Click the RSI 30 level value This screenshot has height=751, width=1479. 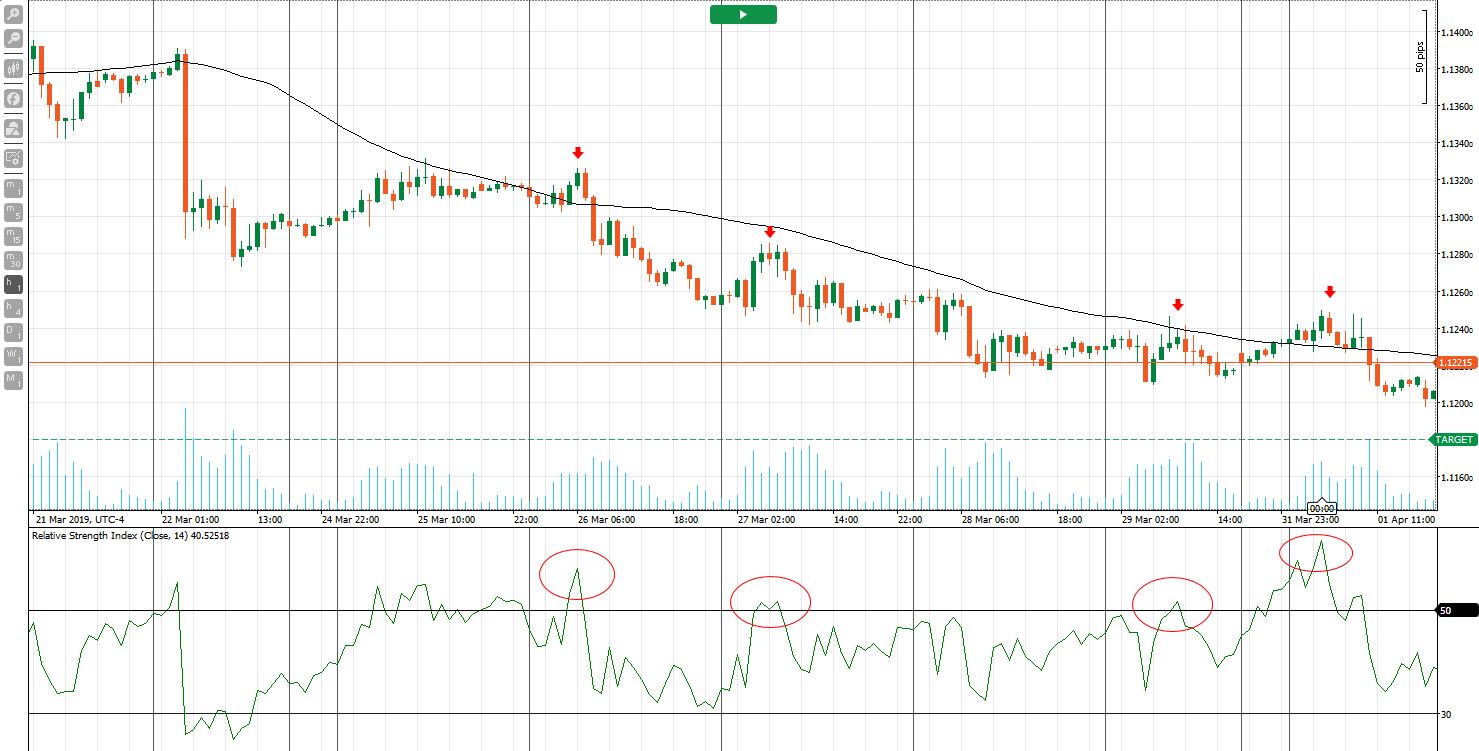tap(1446, 714)
